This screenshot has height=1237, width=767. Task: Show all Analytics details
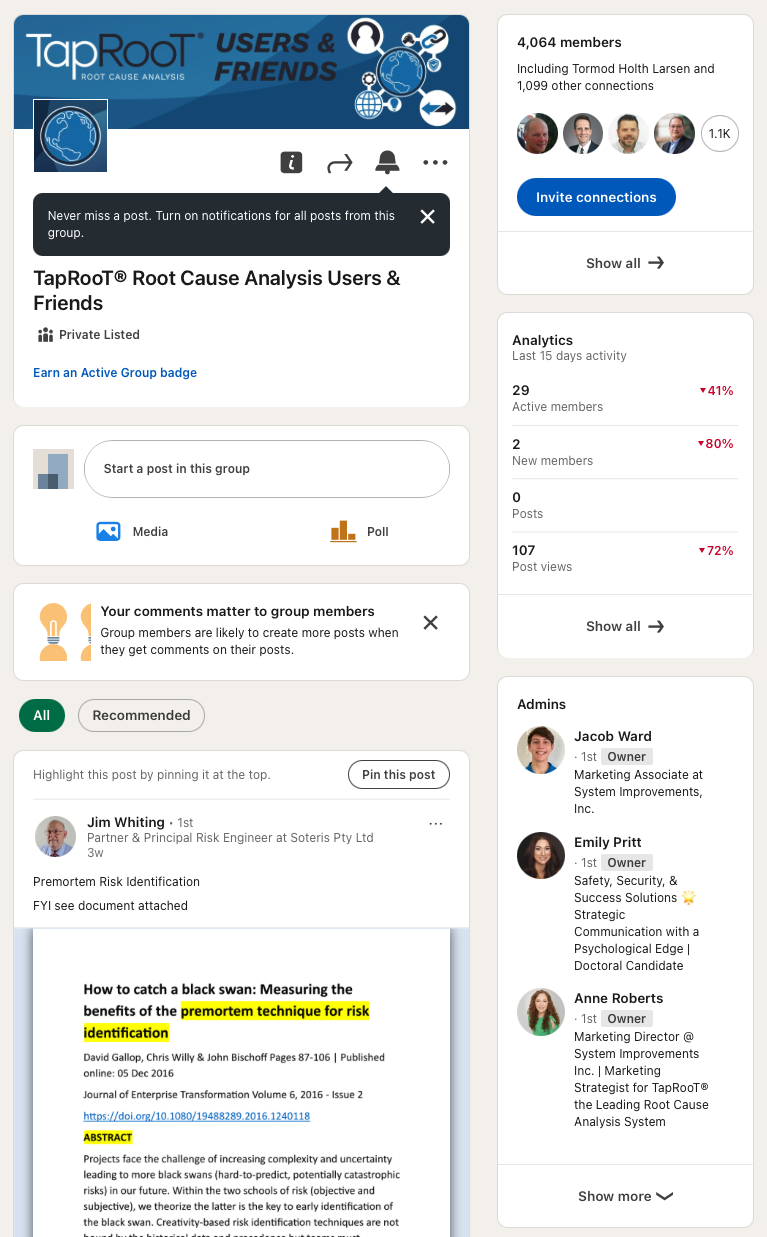pyautogui.click(x=625, y=626)
